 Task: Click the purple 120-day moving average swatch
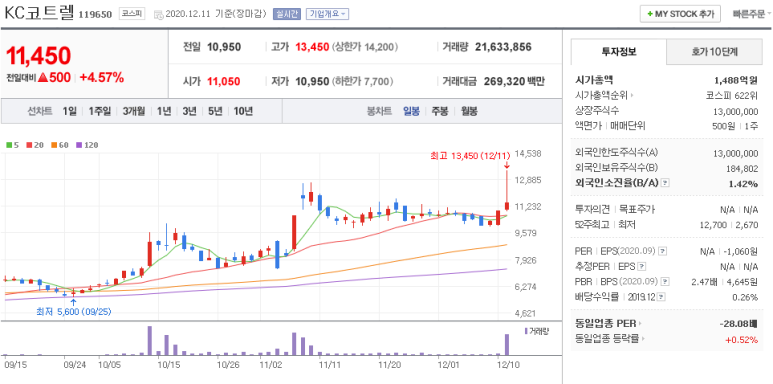click(79, 145)
